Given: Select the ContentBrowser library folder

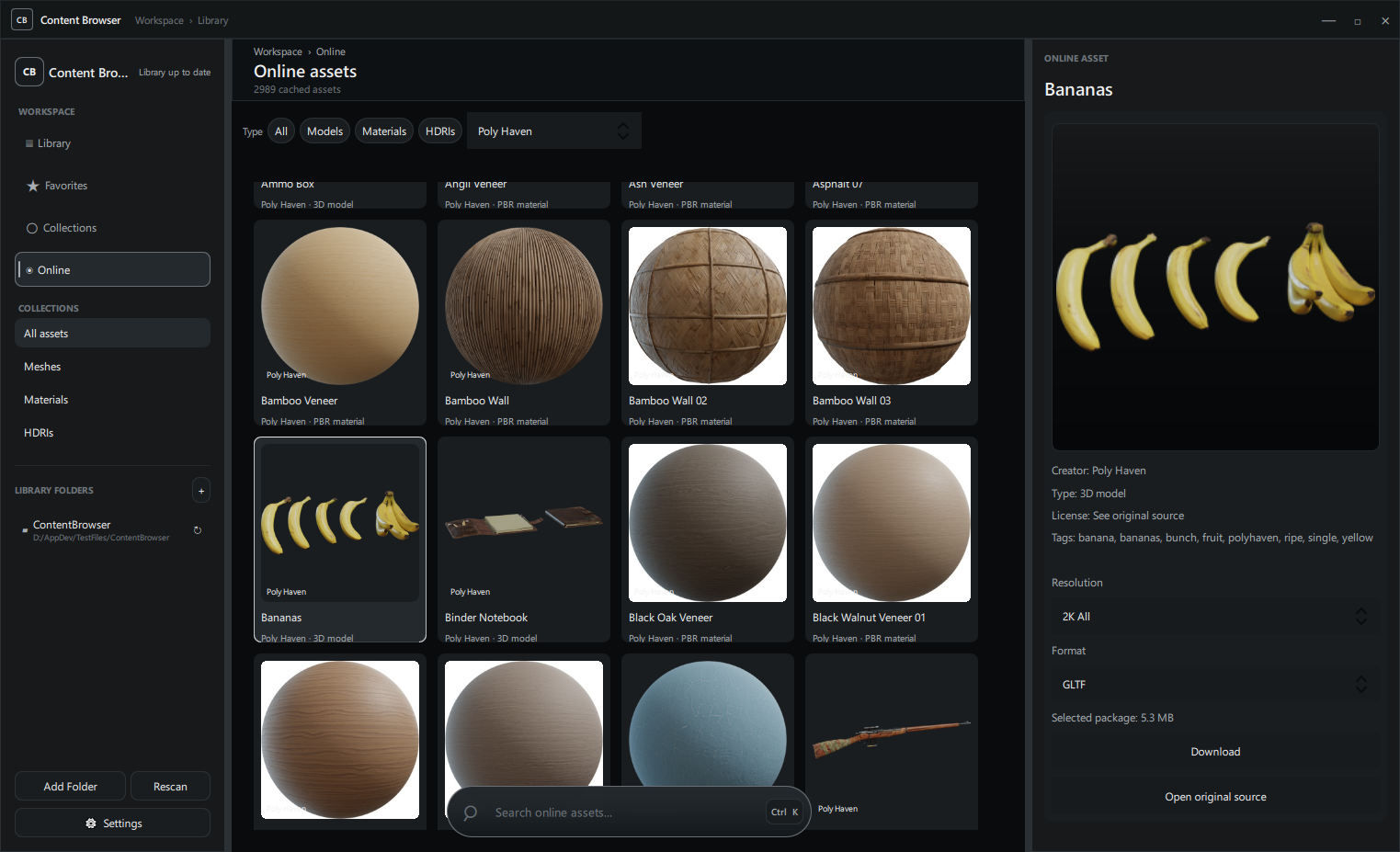Looking at the screenshot, I should coord(112,530).
